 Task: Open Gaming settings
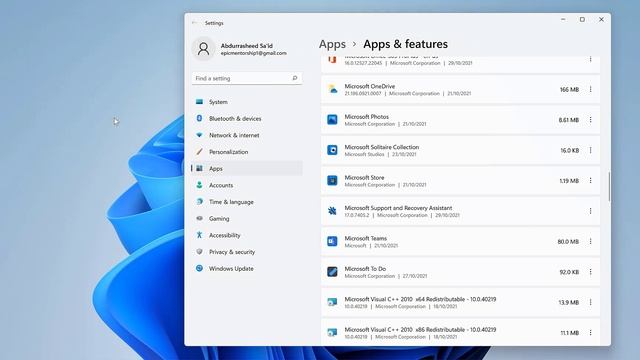click(247, 218)
